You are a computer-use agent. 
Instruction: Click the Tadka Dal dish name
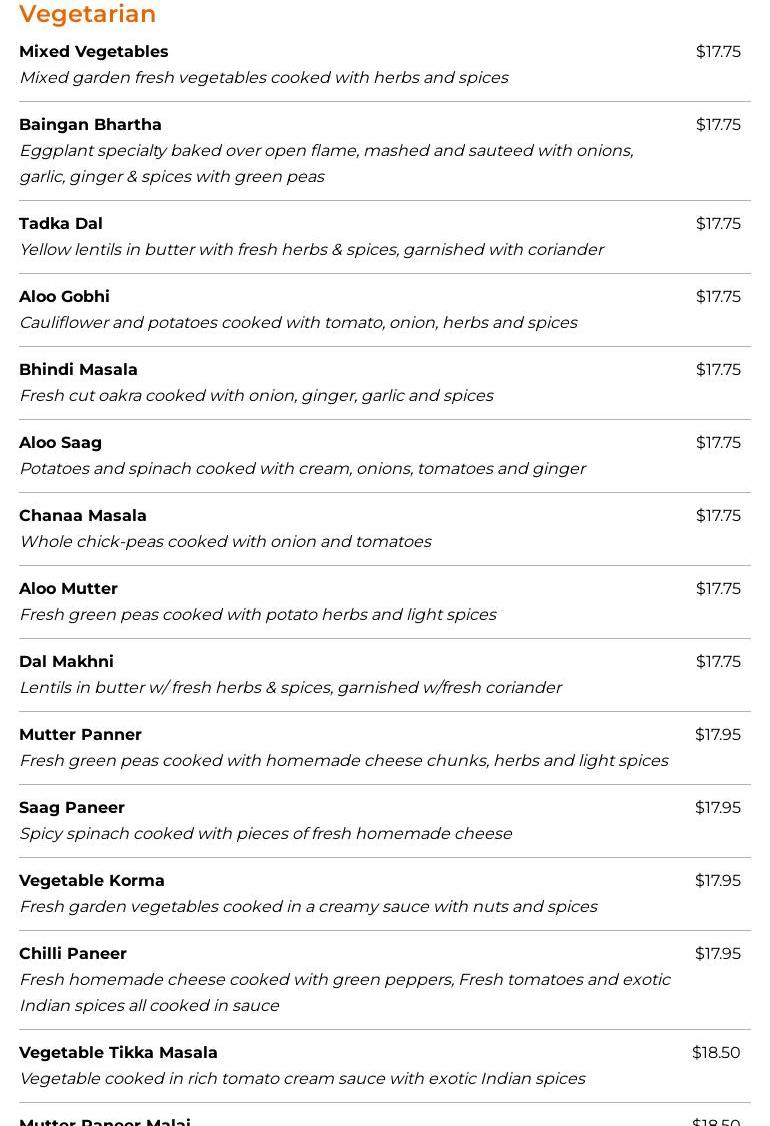pyautogui.click(x=61, y=224)
